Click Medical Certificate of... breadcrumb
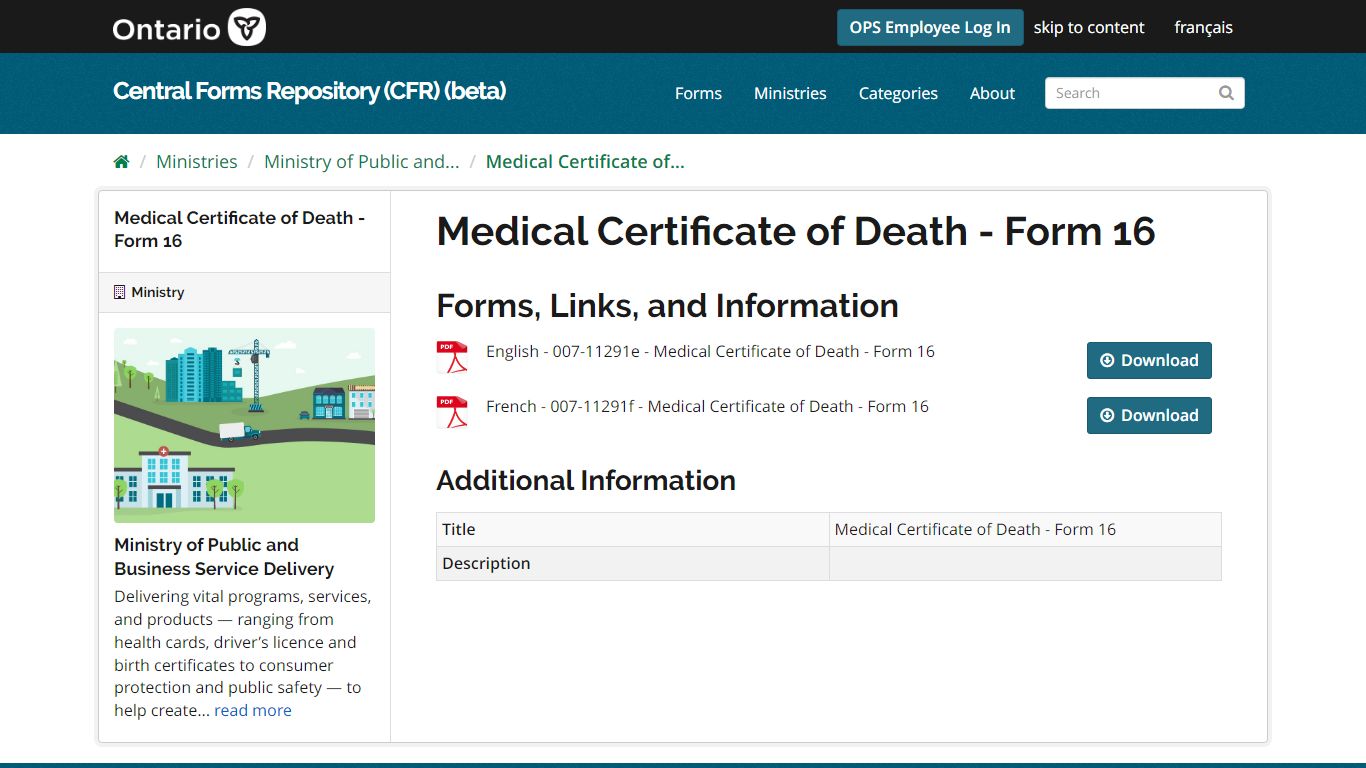 585,162
